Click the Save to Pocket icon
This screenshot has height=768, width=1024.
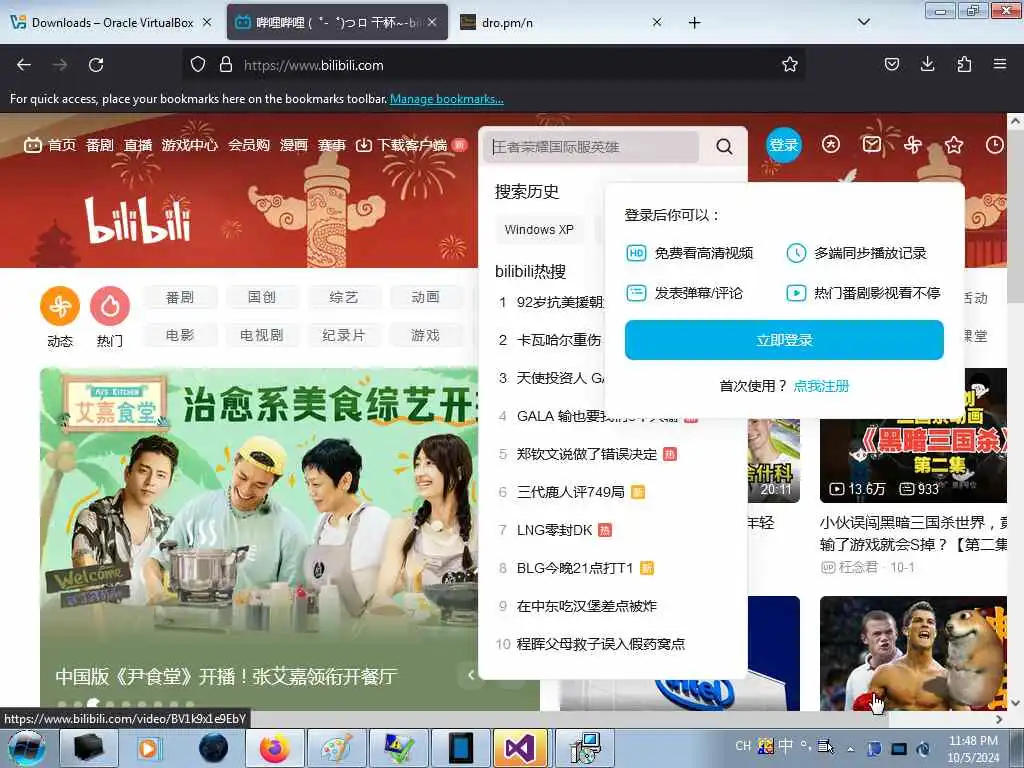(x=891, y=64)
